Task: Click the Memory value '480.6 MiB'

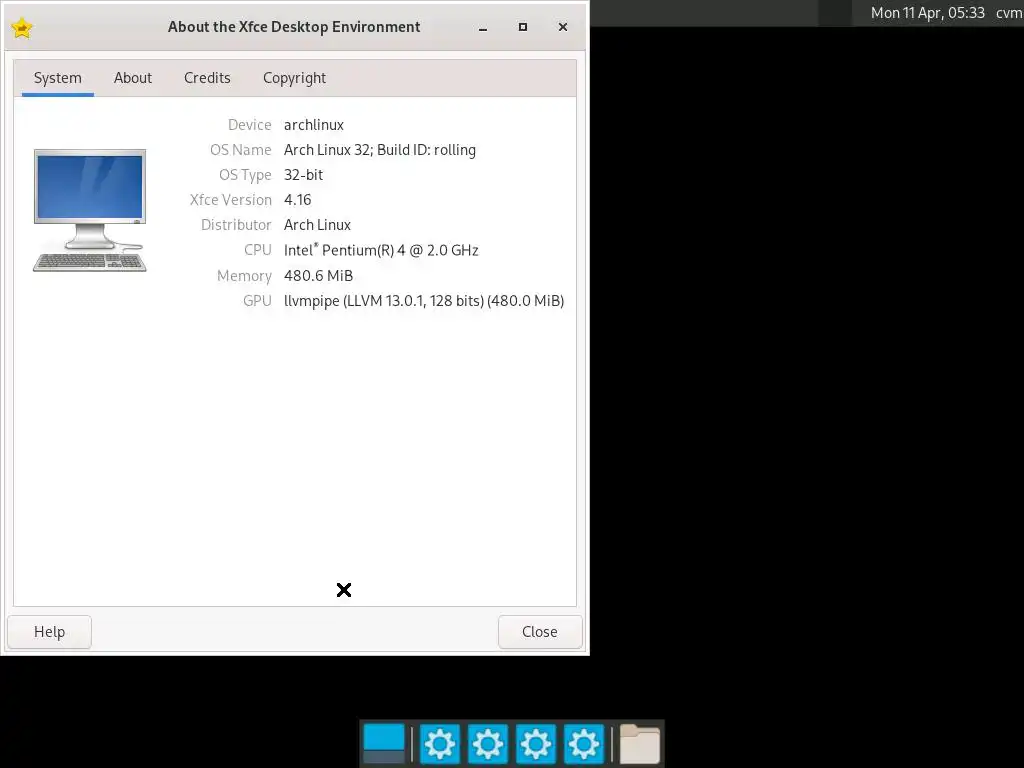Action: tap(318, 276)
